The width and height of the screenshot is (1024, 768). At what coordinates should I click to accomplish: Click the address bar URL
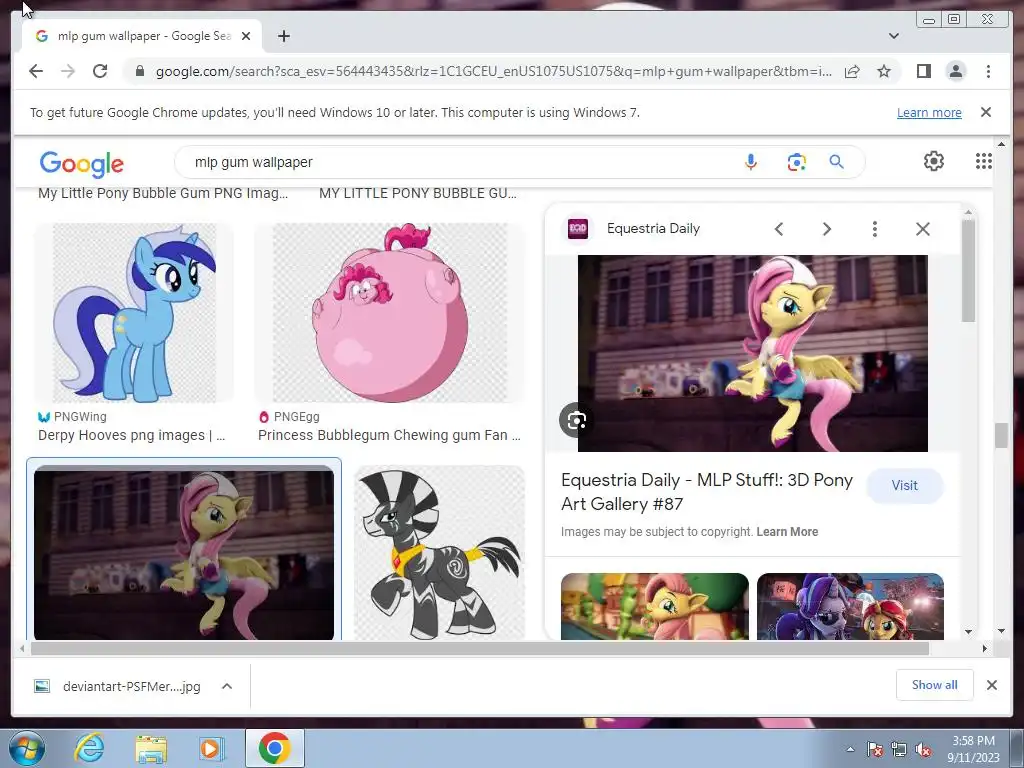(494, 71)
